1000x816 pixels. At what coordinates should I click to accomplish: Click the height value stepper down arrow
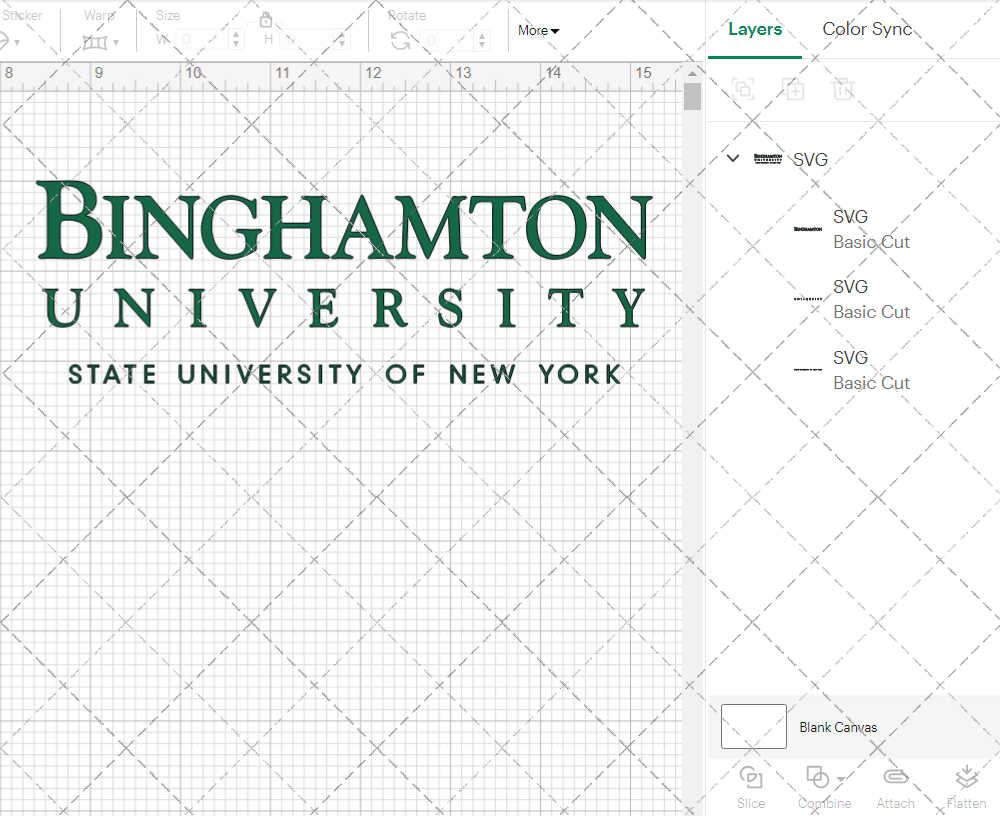341,45
